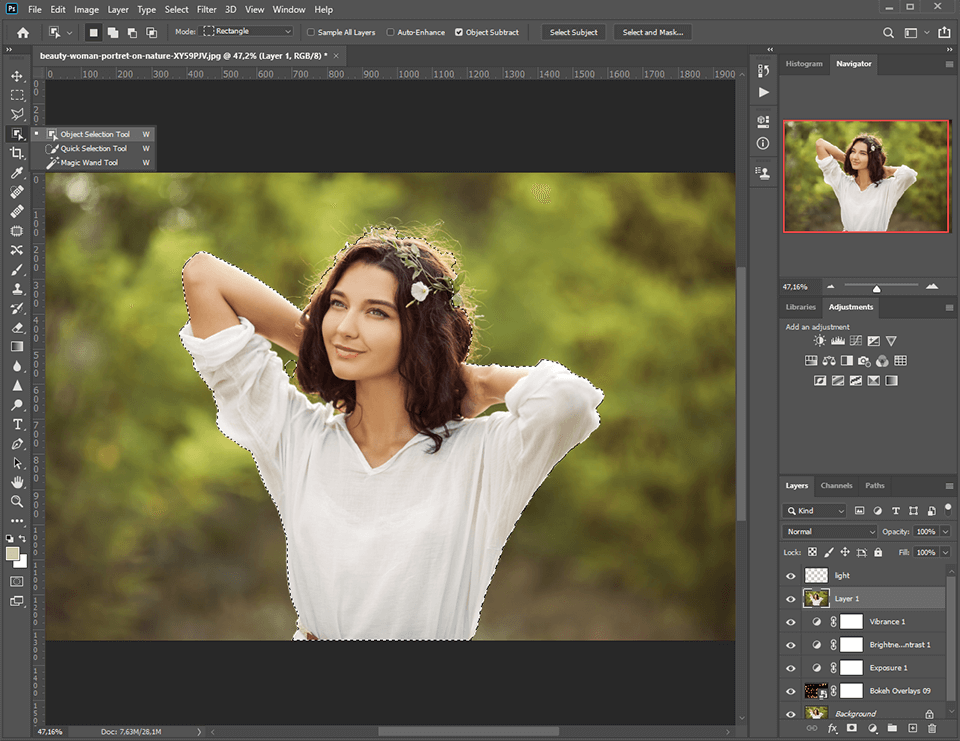Switch to the Channels tab

pyautogui.click(x=836, y=485)
